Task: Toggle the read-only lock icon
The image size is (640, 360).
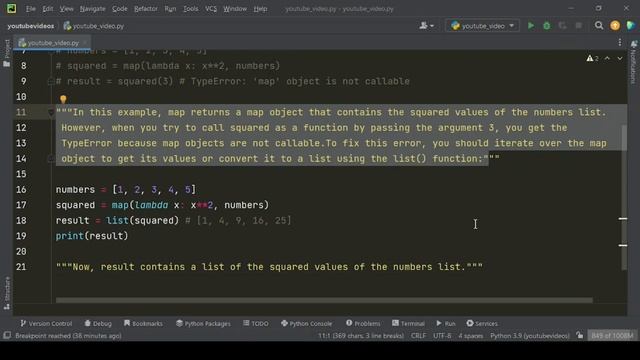Action: click(580, 336)
